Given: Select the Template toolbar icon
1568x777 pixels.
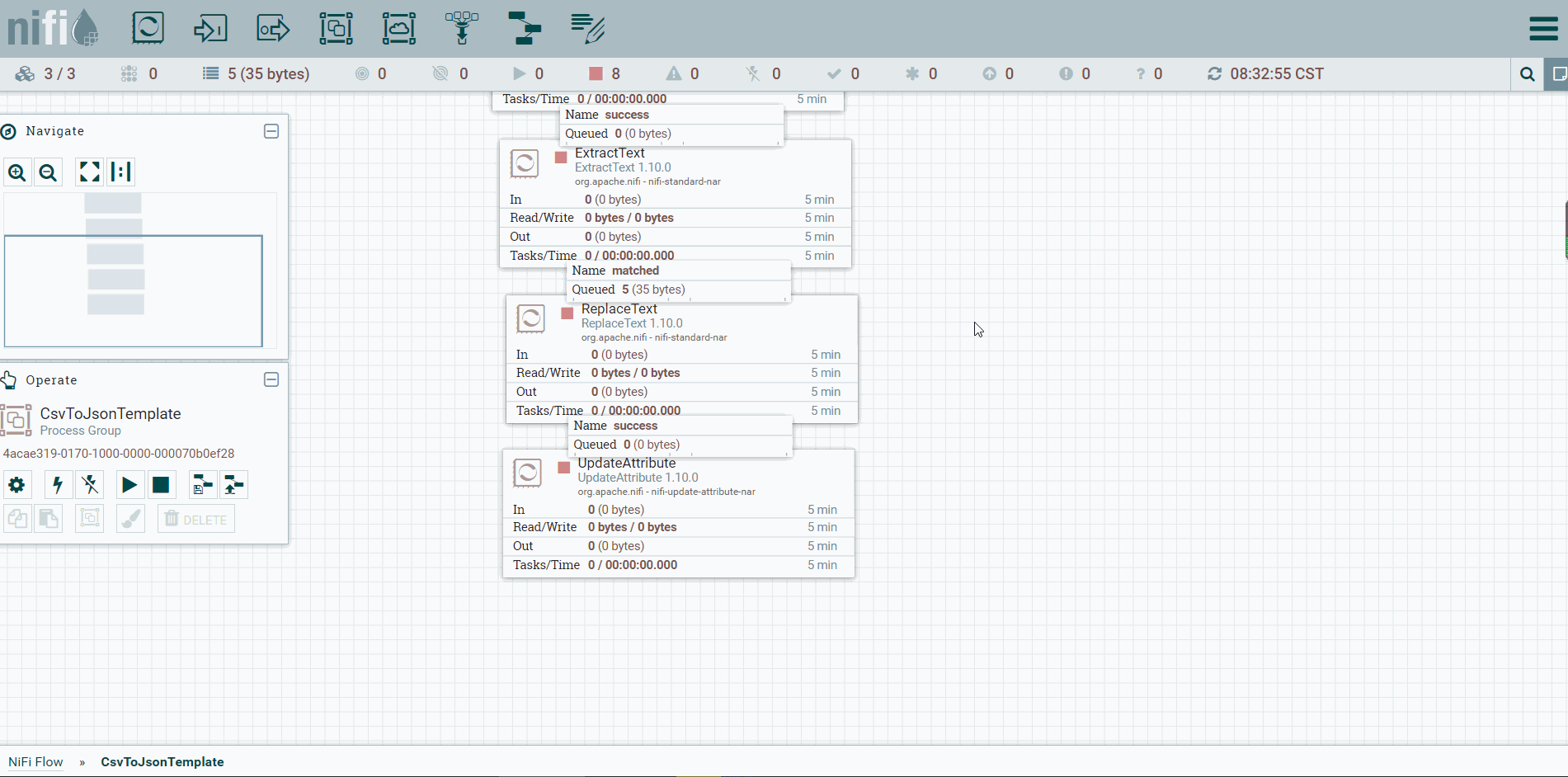Looking at the screenshot, I should (525, 28).
